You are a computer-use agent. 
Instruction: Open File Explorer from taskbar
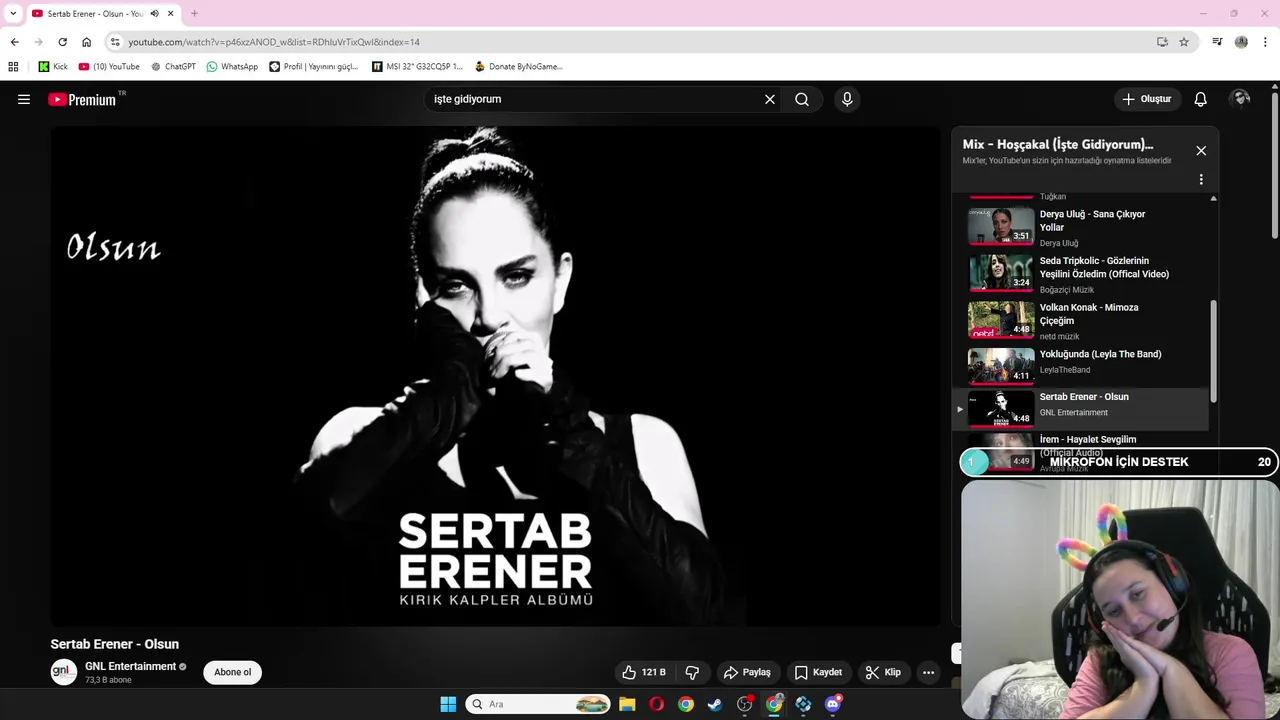point(627,704)
